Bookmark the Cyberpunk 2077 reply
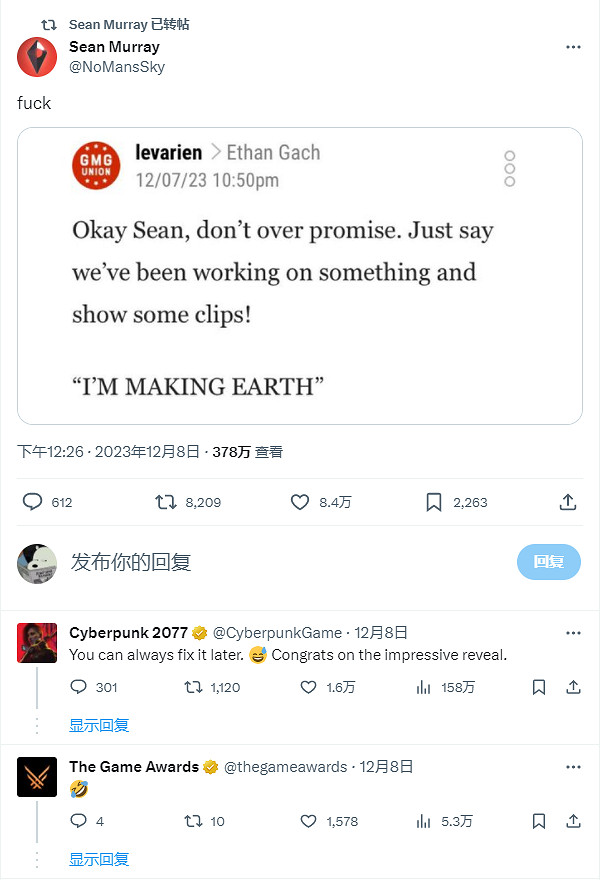Viewport: 602px width, 880px height. coord(539,687)
